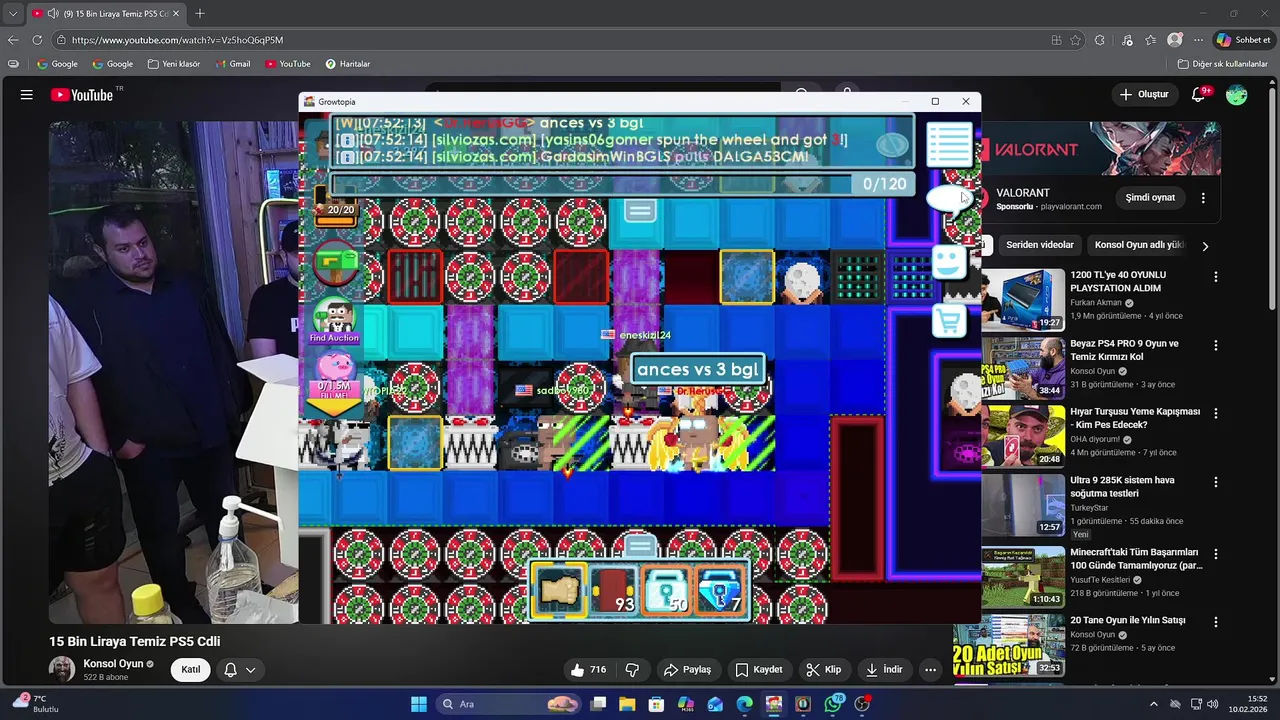1280x720 pixels.
Task: Toggle the channel notification bell setting
Action: click(x=239, y=670)
